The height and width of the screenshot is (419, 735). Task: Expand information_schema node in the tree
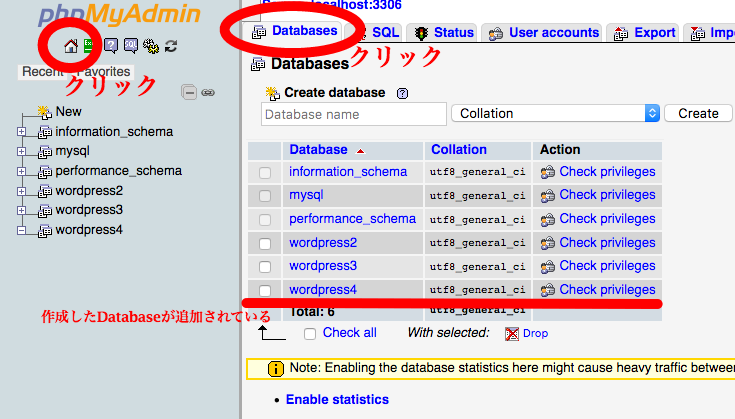pyautogui.click(x=21, y=132)
